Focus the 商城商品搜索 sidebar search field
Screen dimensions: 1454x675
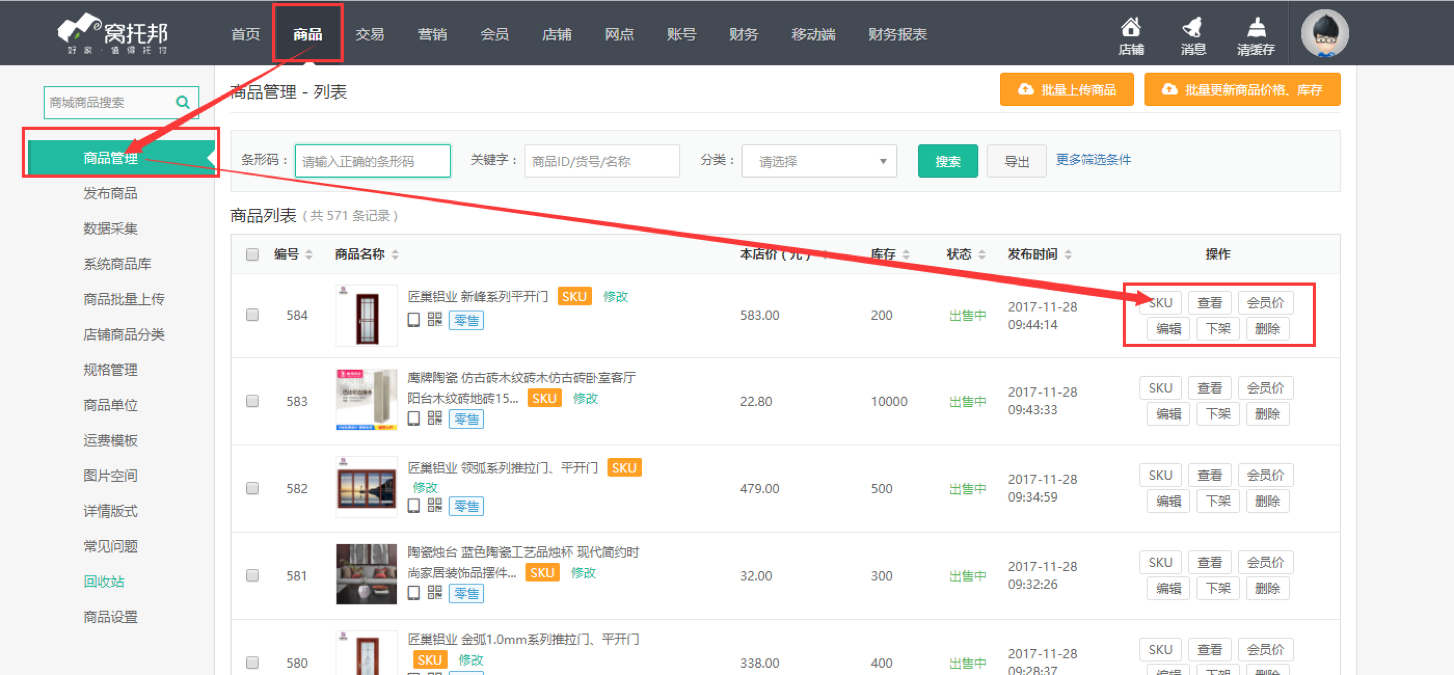(121, 102)
